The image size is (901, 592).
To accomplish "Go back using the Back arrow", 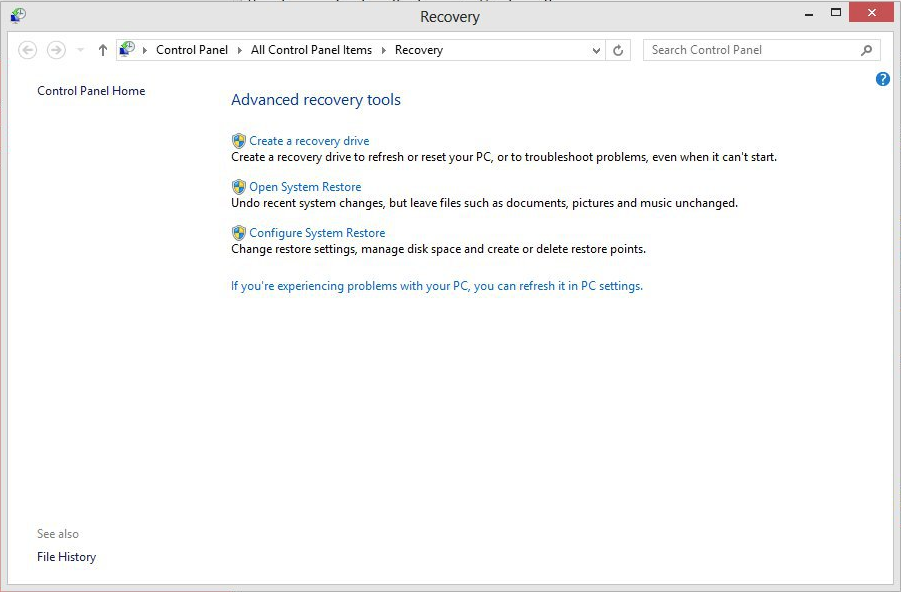I will pos(28,50).
